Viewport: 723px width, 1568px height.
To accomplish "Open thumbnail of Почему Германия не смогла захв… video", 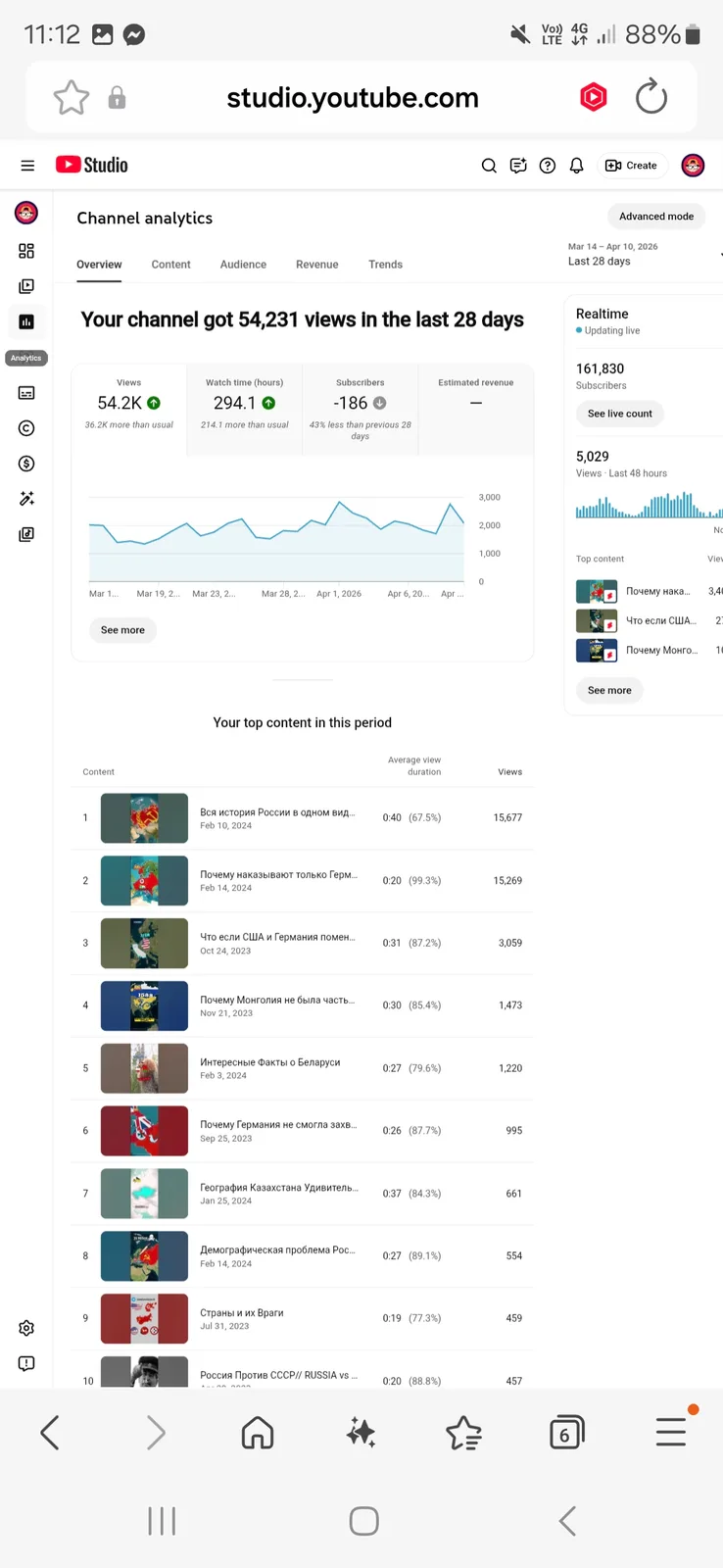I will click(144, 1130).
